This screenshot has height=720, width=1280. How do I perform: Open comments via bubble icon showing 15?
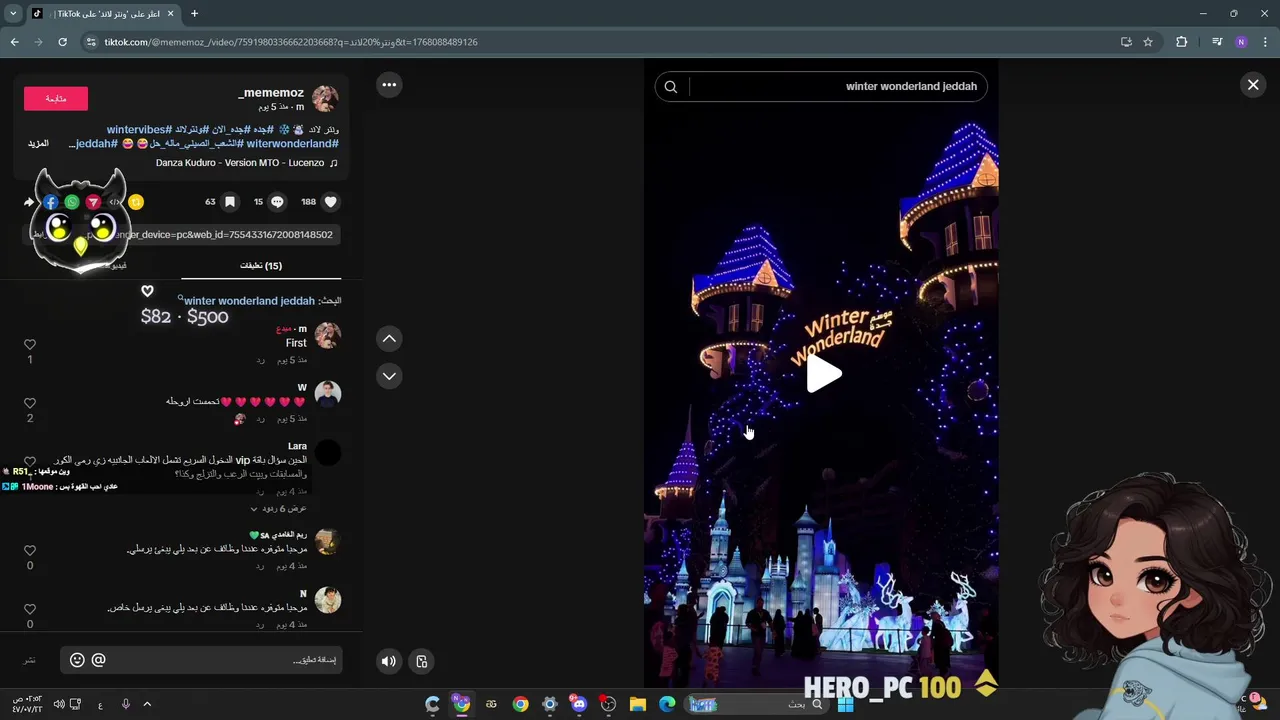coord(277,202)
